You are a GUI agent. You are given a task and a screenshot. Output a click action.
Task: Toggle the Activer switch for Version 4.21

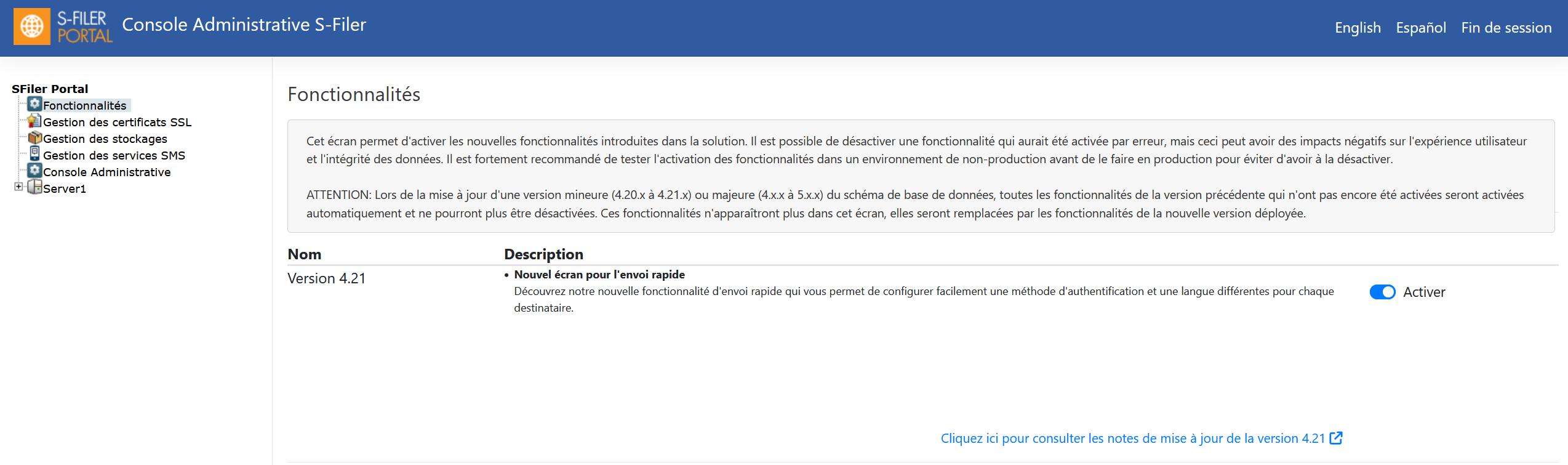[1382, 292]
